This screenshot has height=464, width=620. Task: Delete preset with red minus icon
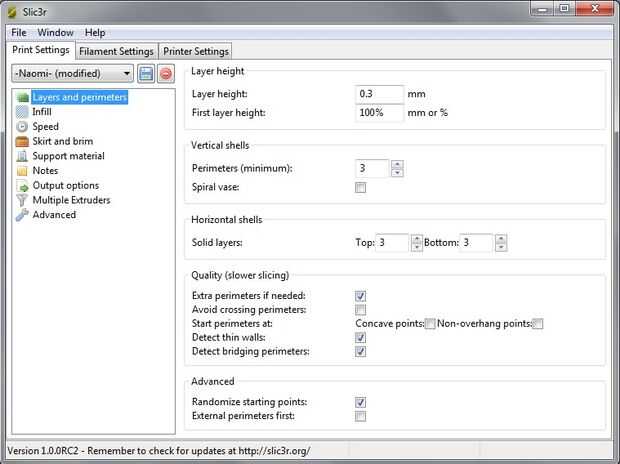point(166,74)
